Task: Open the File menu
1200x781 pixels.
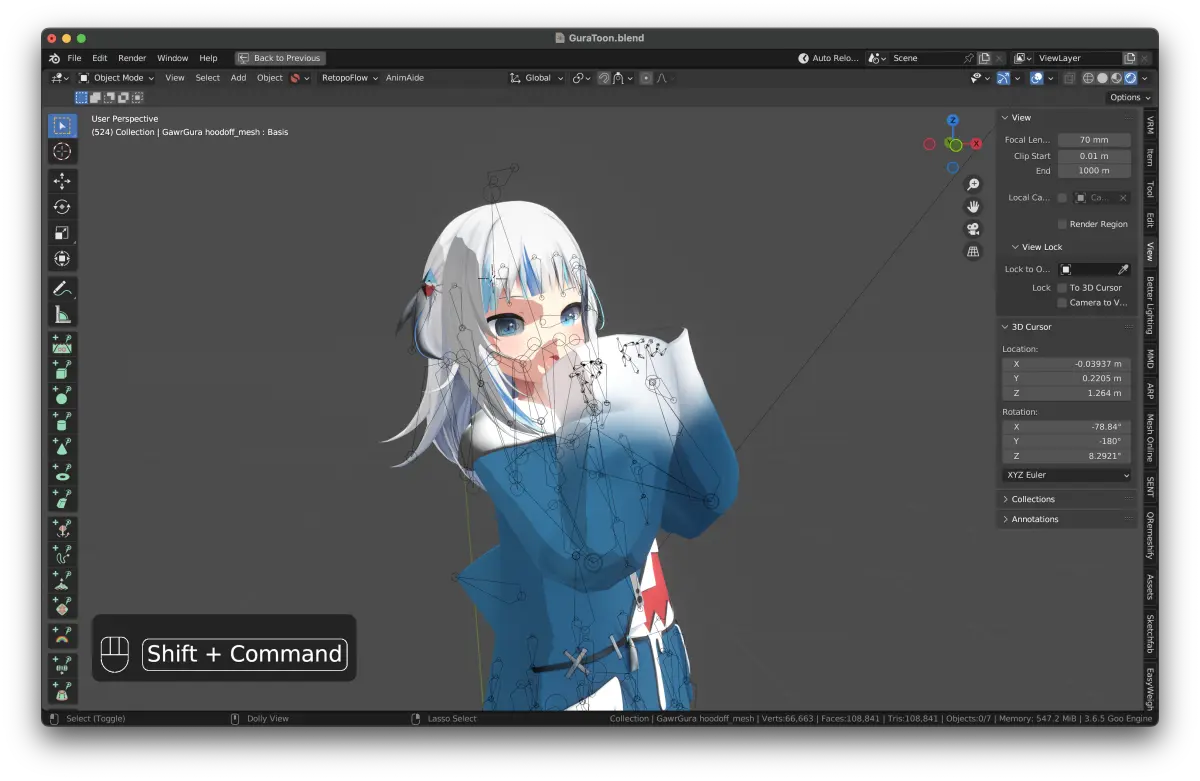Action: (75, 58)
